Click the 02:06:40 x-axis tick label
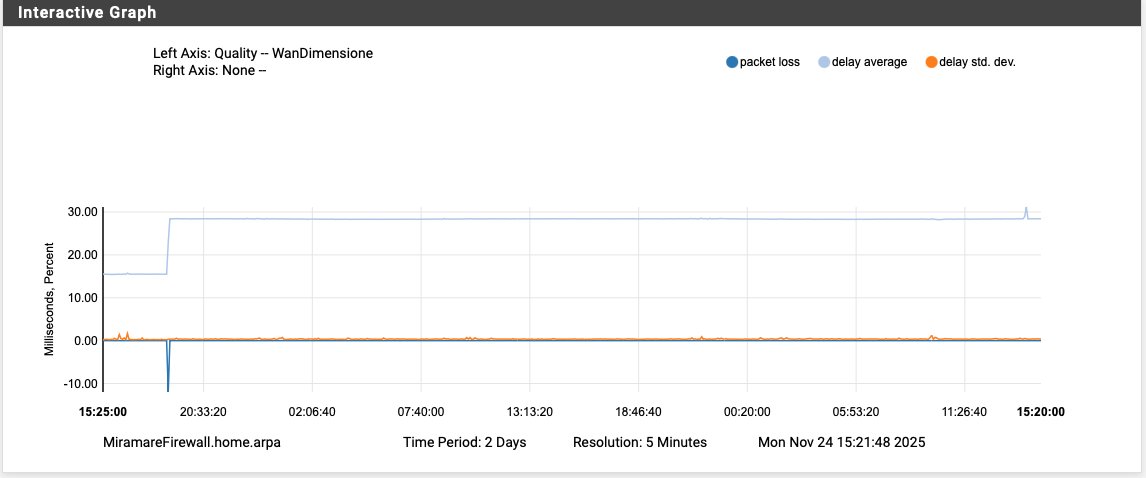The image size is (1146, 478). (x=312, y=411)
